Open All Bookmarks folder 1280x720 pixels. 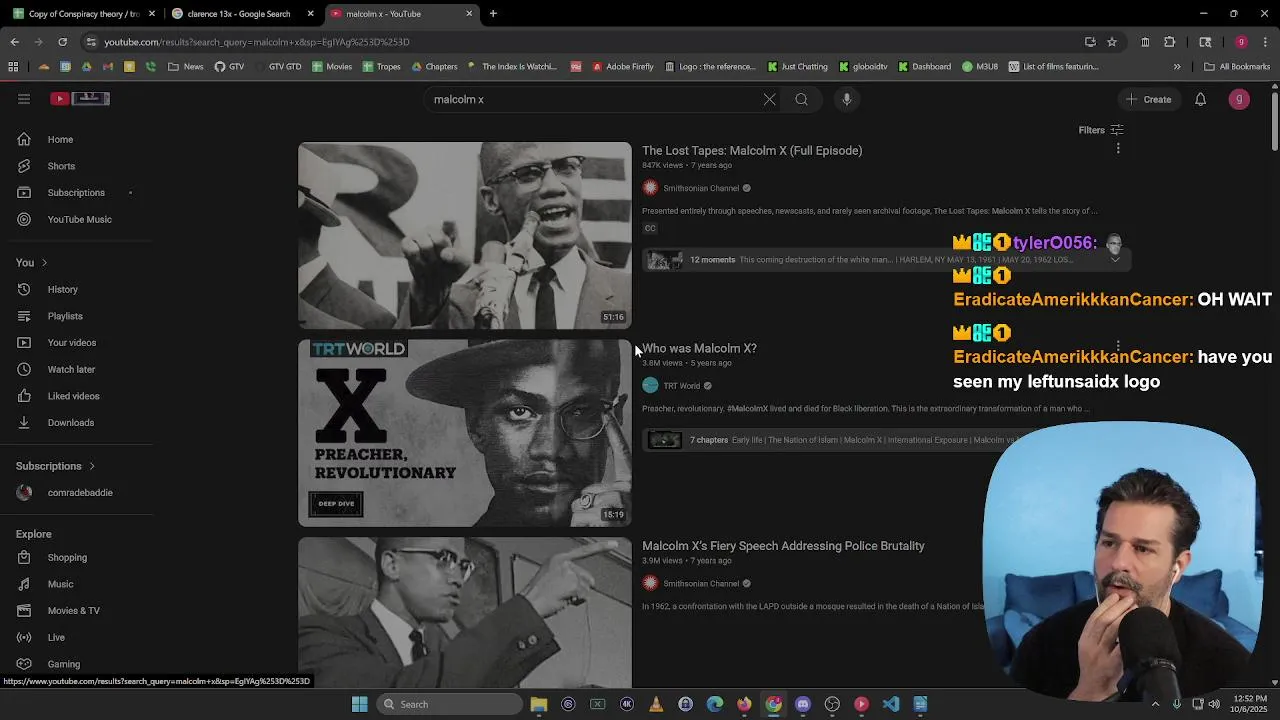coord(1237,67)
